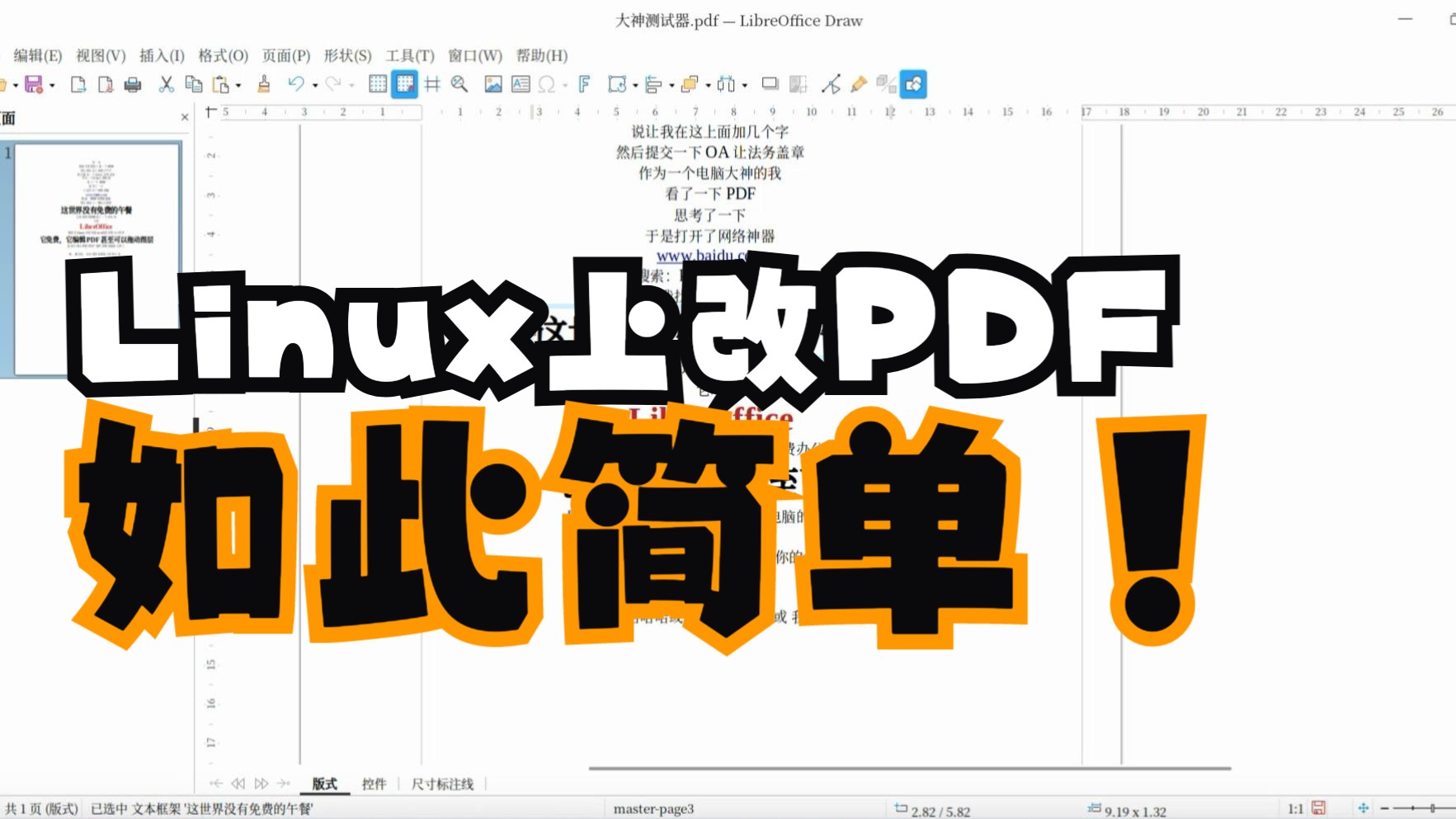Click the Arrange objects icon
The width and height of the screenshot is (1456, 819).
click(690, 84)
